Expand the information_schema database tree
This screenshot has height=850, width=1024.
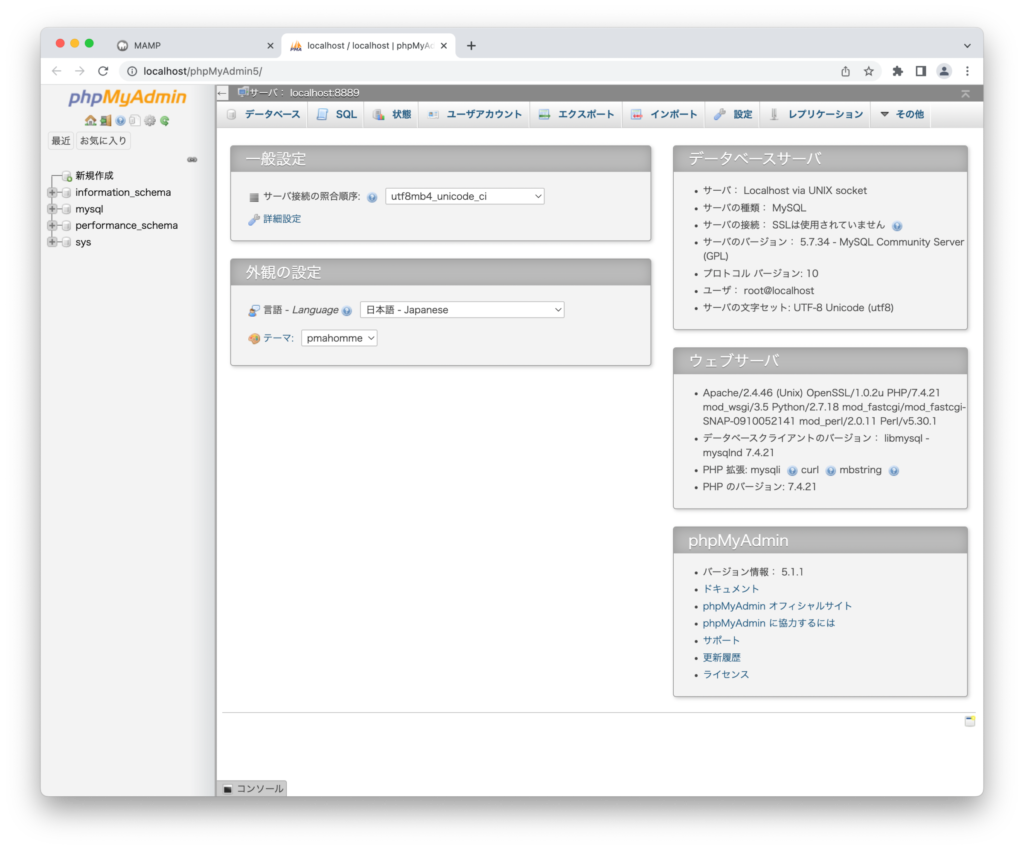click(52, 192)
